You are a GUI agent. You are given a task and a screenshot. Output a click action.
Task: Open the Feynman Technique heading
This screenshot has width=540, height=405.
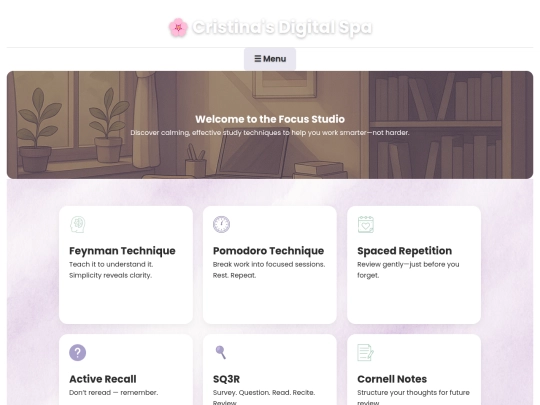pos(122,251)
